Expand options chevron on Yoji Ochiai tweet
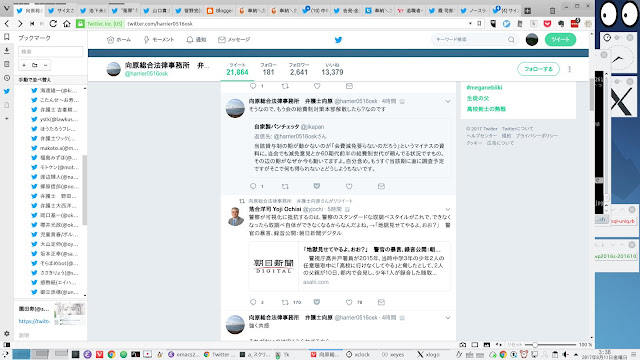 click(448, 209)
